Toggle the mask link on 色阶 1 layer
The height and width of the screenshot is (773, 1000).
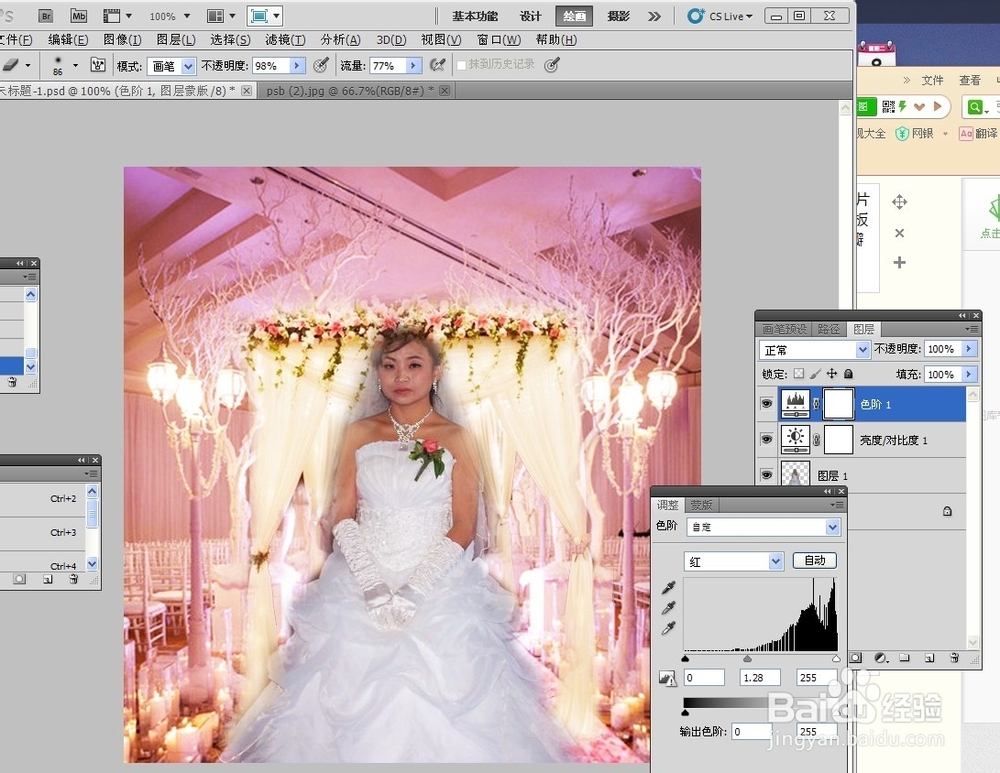816,404
